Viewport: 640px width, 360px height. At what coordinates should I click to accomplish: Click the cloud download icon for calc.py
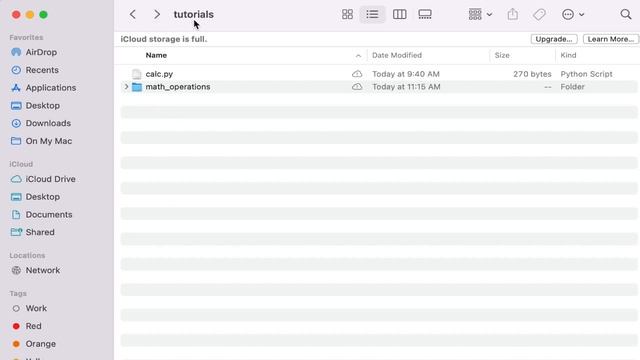tap(357, 74)
